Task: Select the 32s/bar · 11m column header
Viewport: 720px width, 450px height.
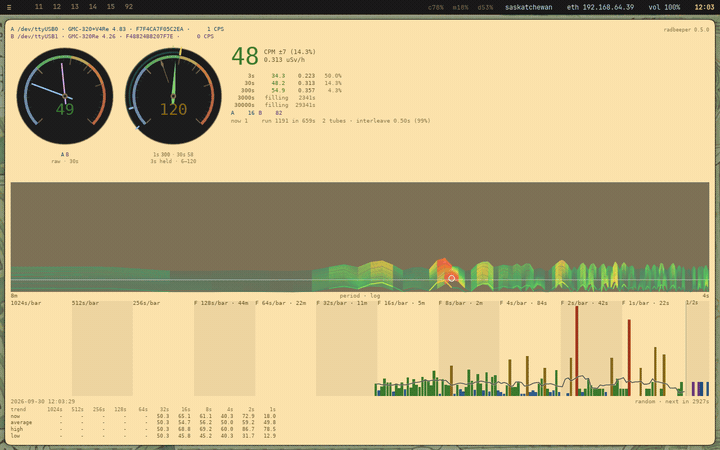Action: (342, 303)
